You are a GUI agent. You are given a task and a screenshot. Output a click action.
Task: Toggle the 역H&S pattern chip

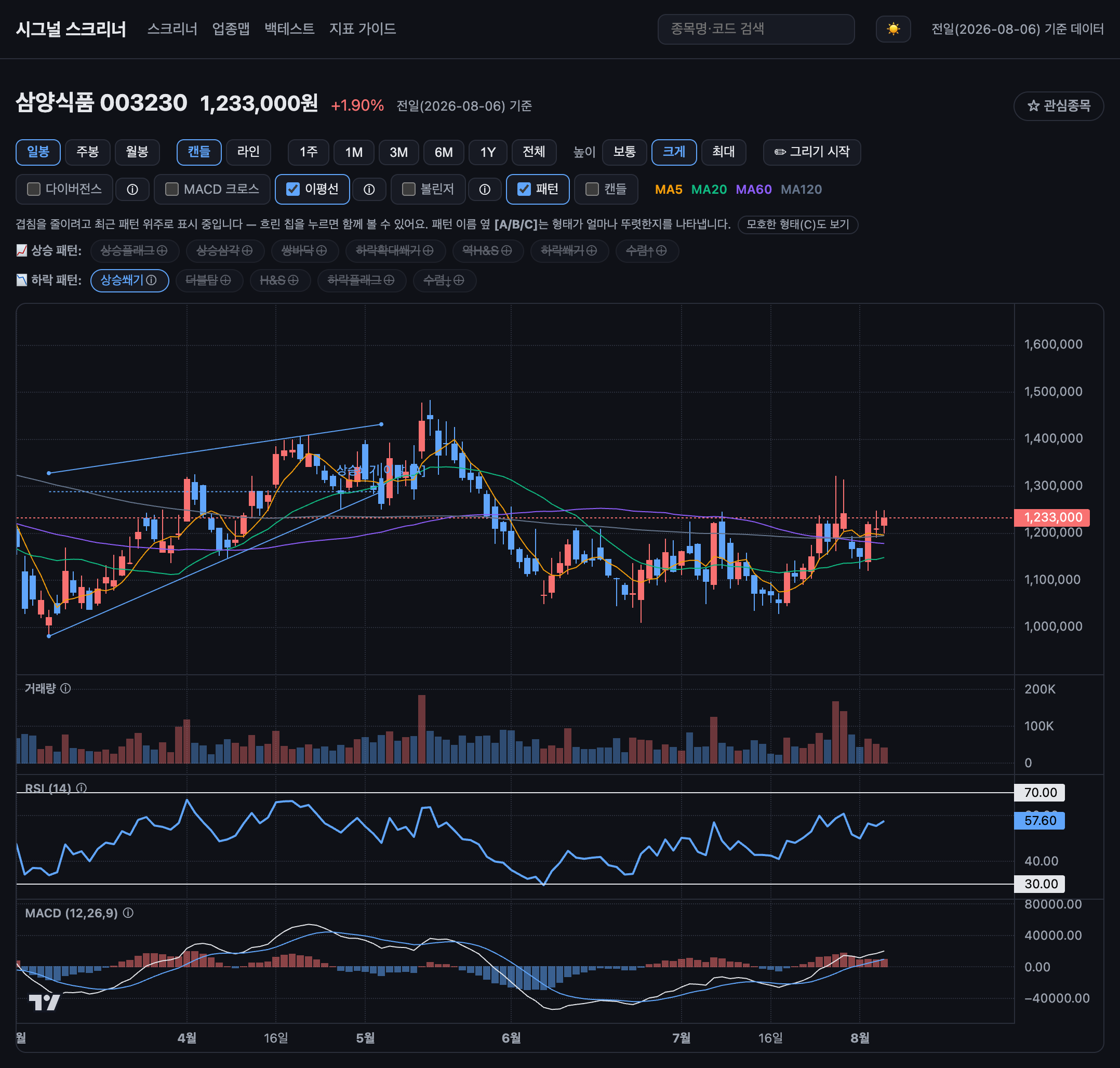487,250
